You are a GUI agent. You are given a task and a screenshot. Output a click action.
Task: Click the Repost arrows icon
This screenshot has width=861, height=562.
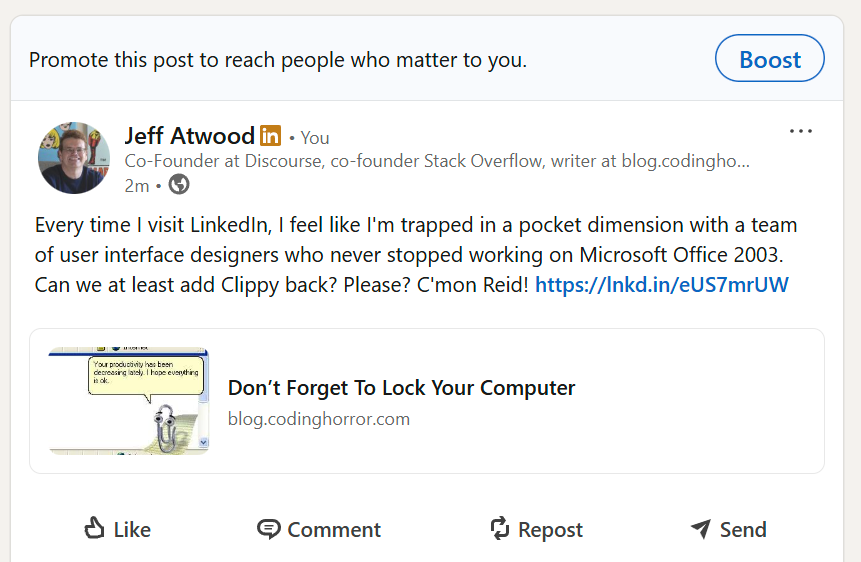pyautogui.click(x=500, y=528)
